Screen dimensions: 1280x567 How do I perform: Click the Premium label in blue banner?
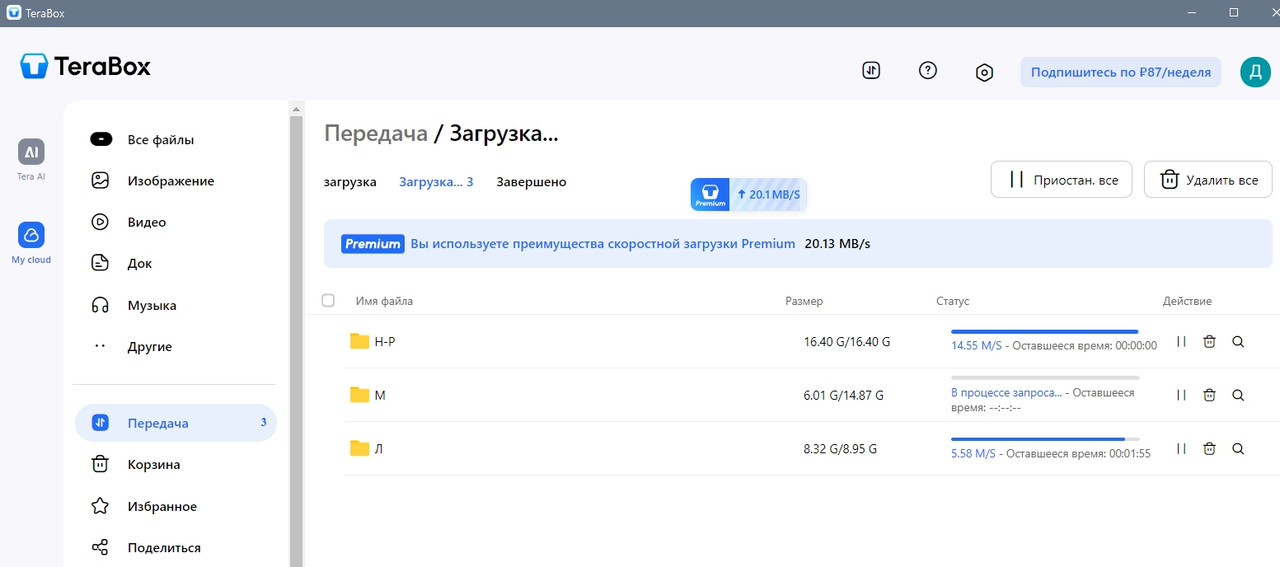(x=372, y=243)
